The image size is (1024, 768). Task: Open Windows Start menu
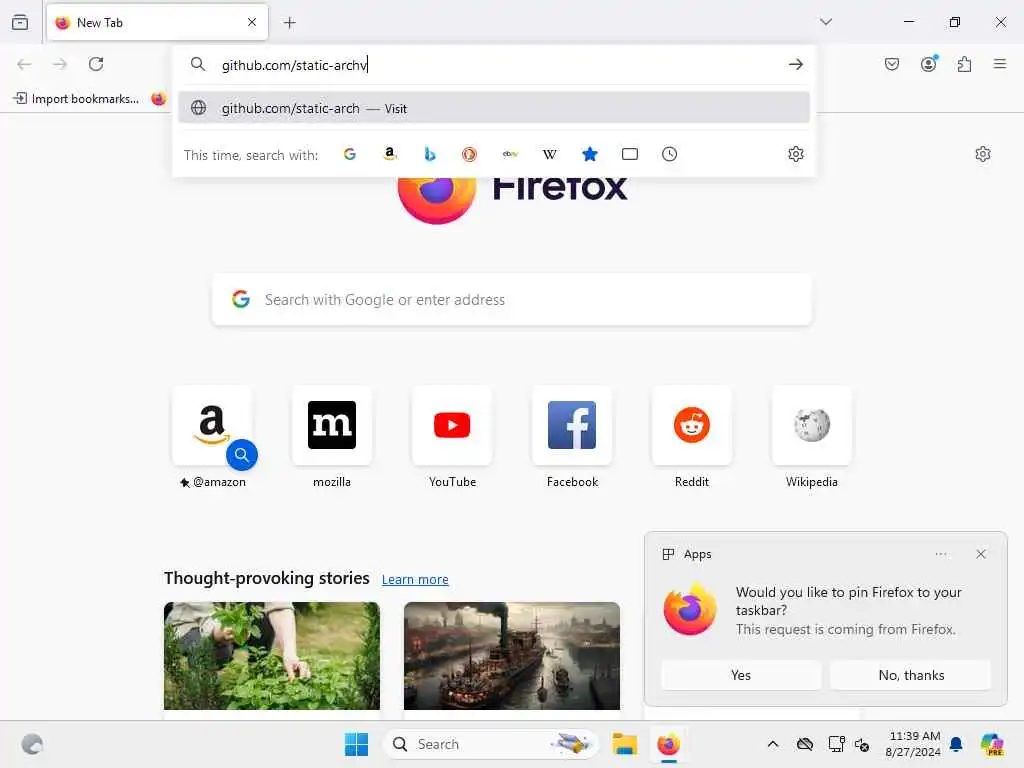[357, 744]
